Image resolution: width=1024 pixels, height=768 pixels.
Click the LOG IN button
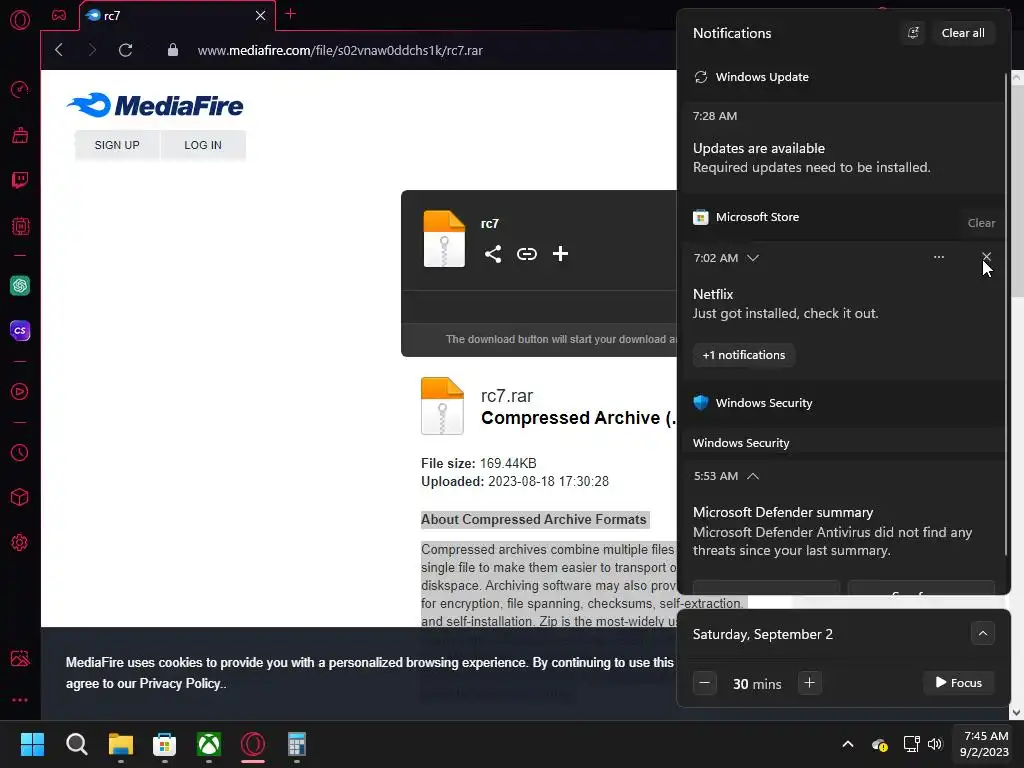pos(203,145)
